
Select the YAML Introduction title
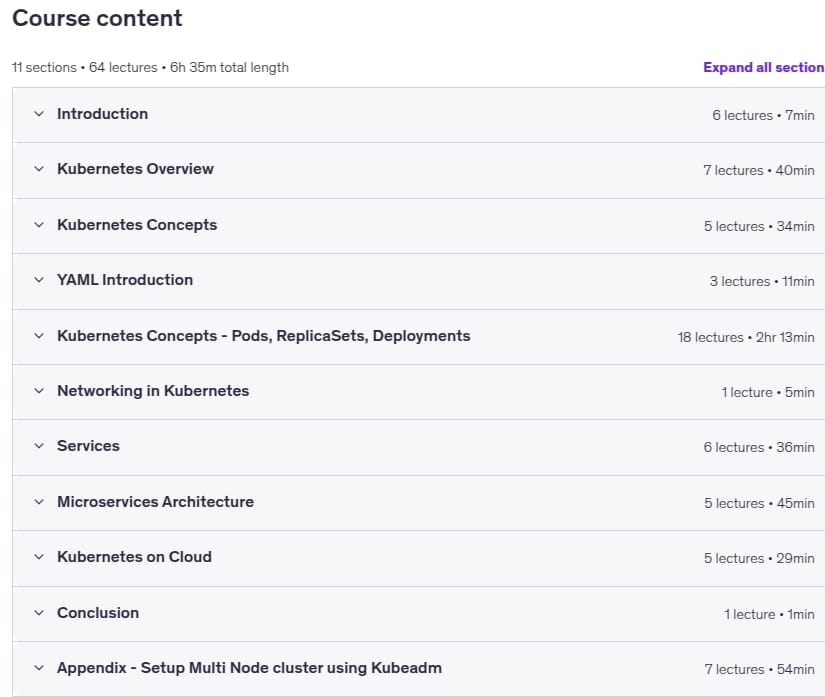click(x=125, y=280)
